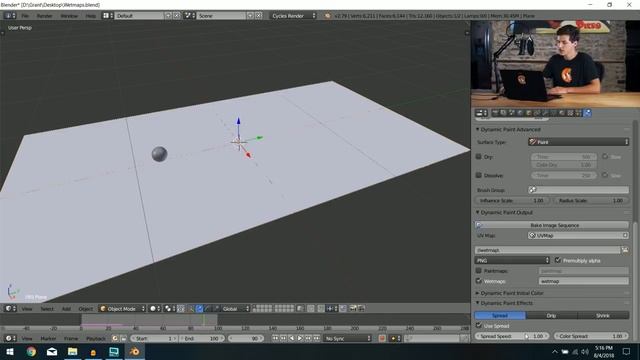The height and width of the screenshot is (360, 640).
Task: Enable the Dry checkbox
Action: (479, 156)
